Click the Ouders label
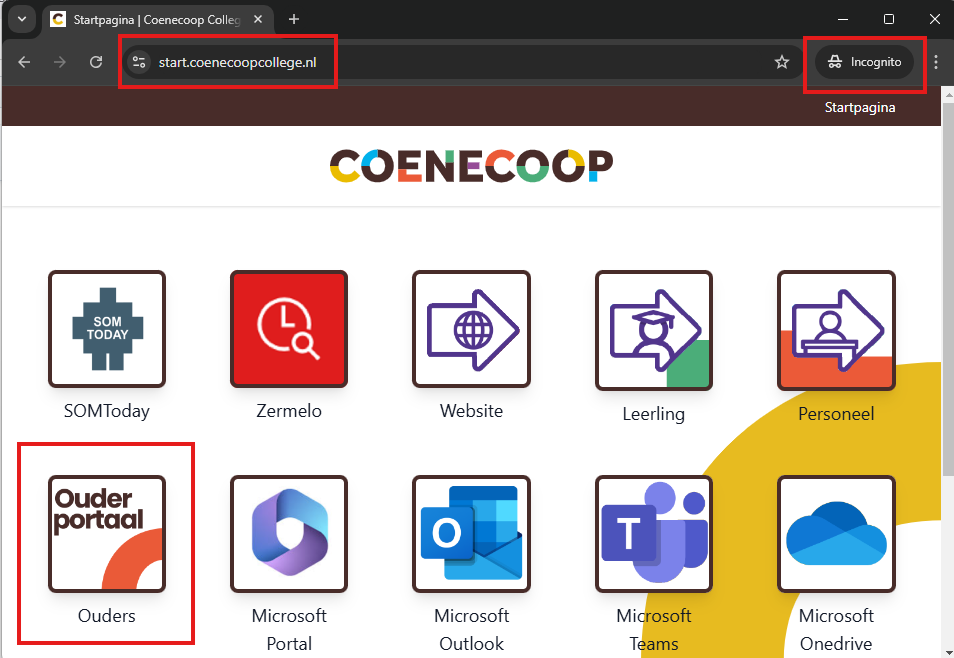The height and width of the screenshot is (658, 954). (107, 616)
